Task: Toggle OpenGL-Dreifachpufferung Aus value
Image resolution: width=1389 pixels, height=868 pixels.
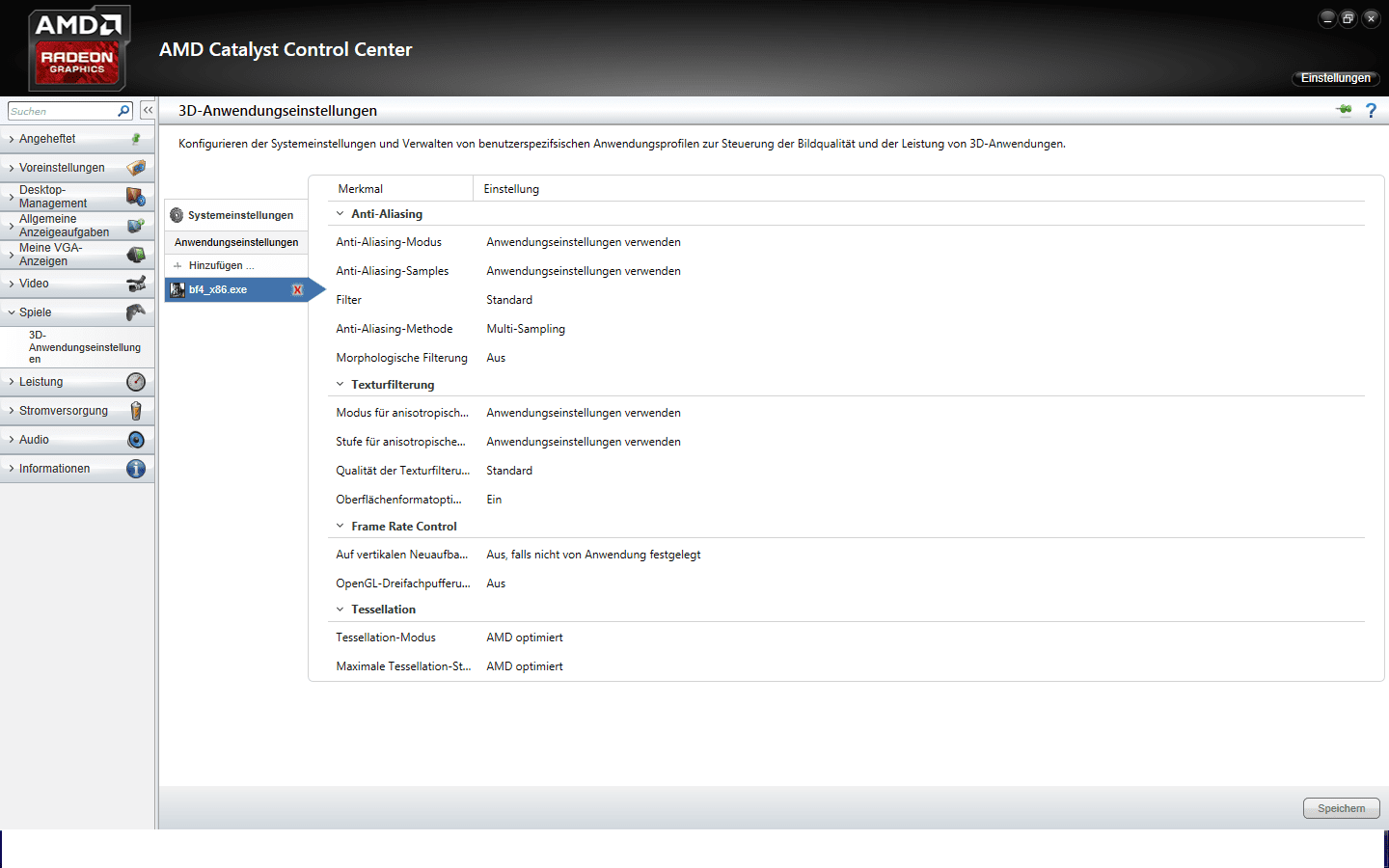Action: (x=496, y=583)
